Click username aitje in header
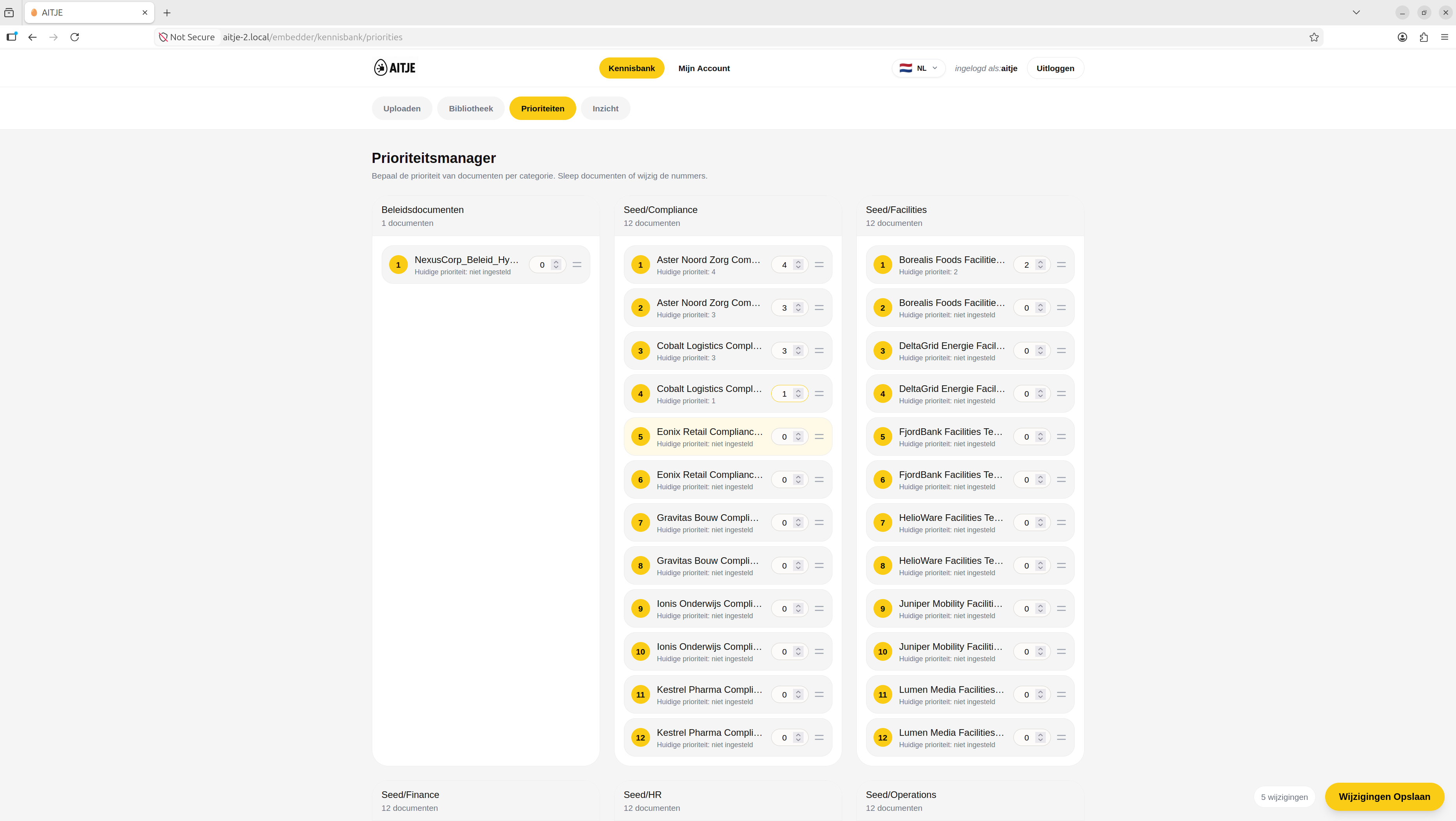 tap(1009, 68)
